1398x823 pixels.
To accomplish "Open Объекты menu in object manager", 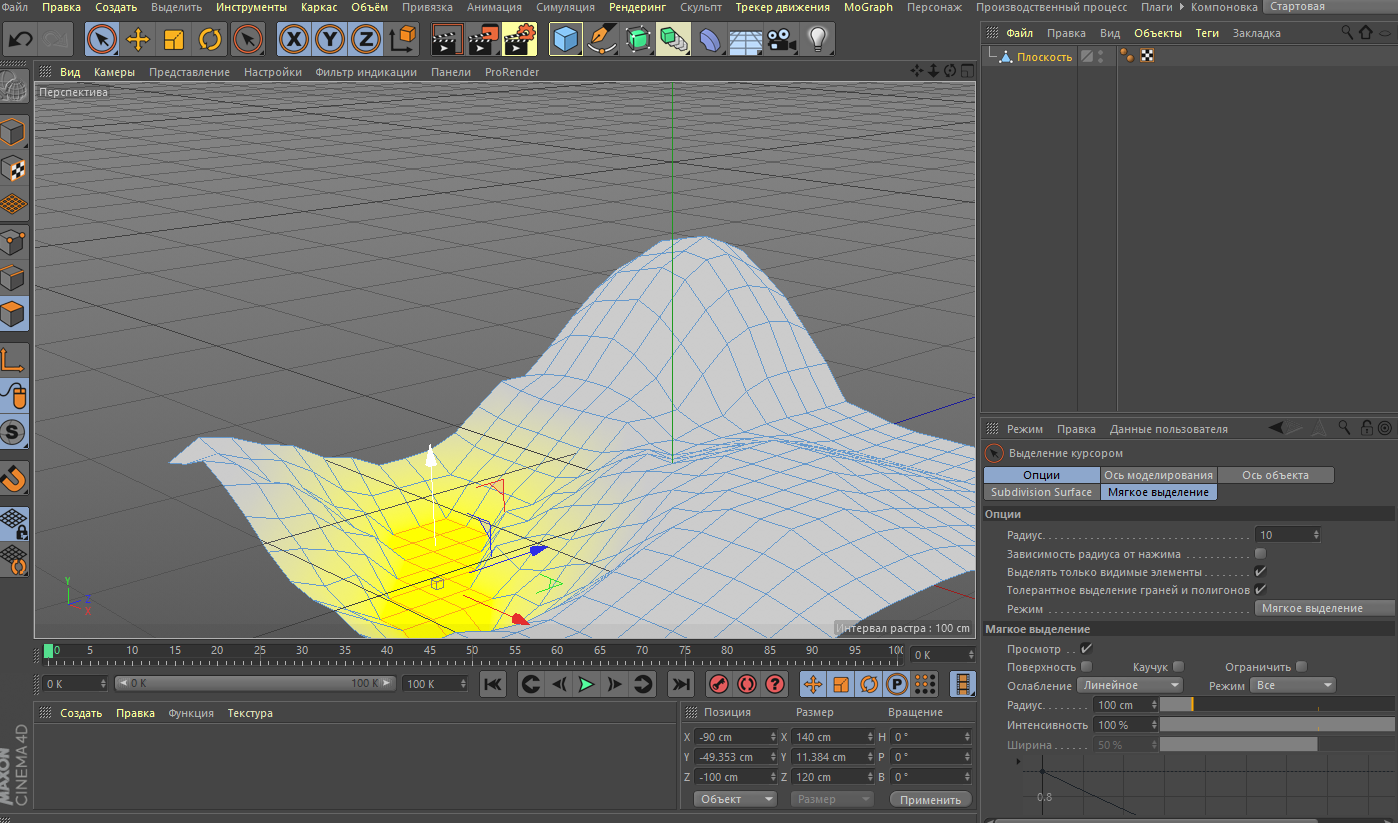I will pos(1157,33).
